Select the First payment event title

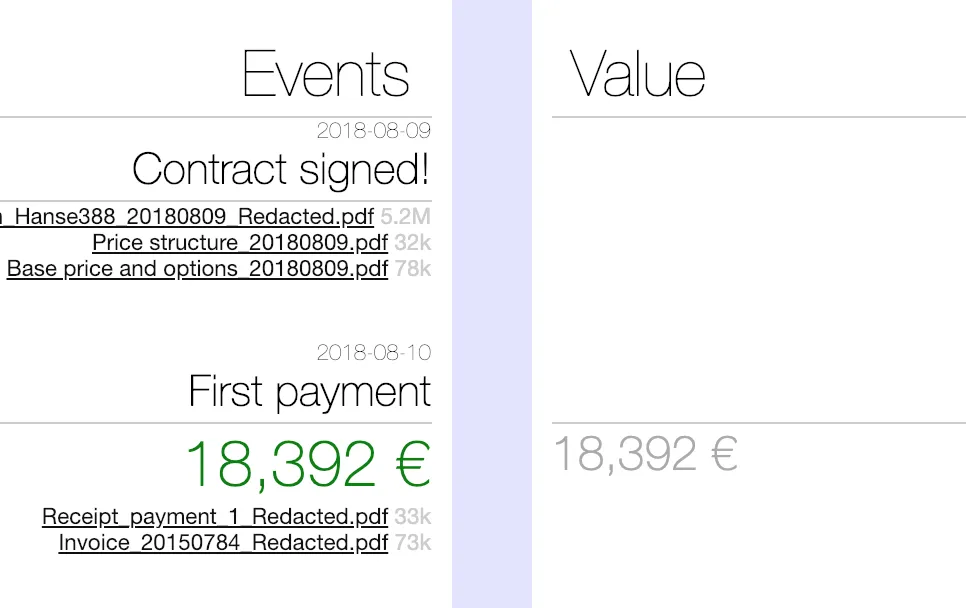coord(310,391)
